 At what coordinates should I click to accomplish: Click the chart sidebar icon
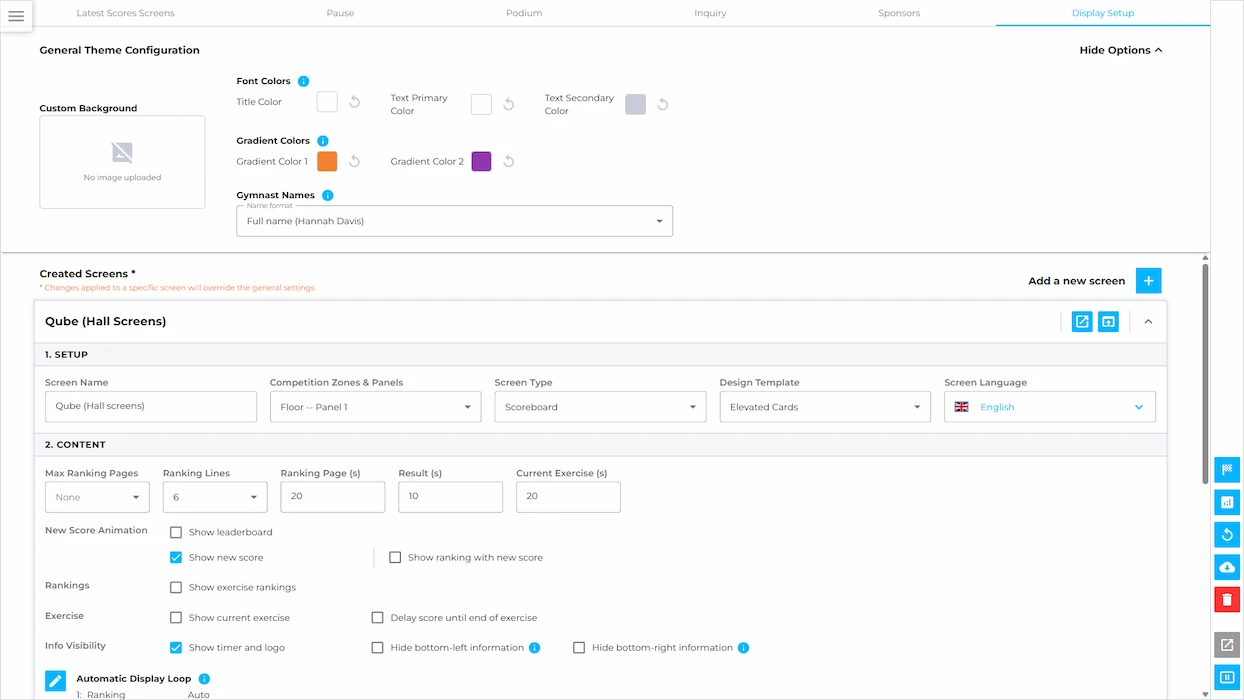pos(1227,502)
